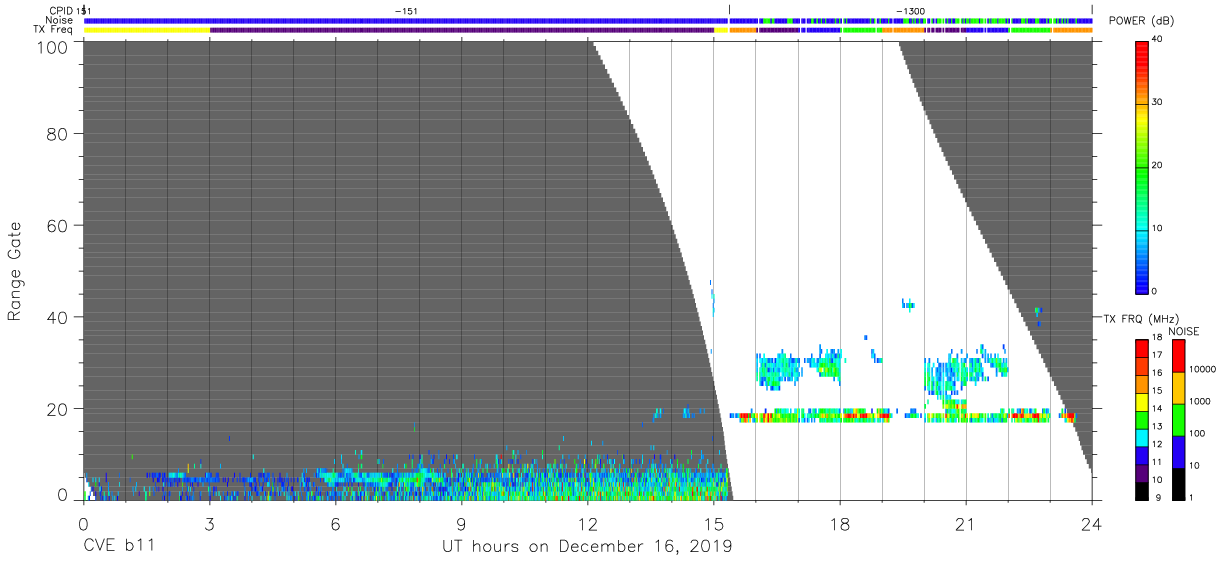Click the red 17-18 MHz TX FRQ swatch
This screenshot has width=1228, height=567.
tap(1143, 349)
